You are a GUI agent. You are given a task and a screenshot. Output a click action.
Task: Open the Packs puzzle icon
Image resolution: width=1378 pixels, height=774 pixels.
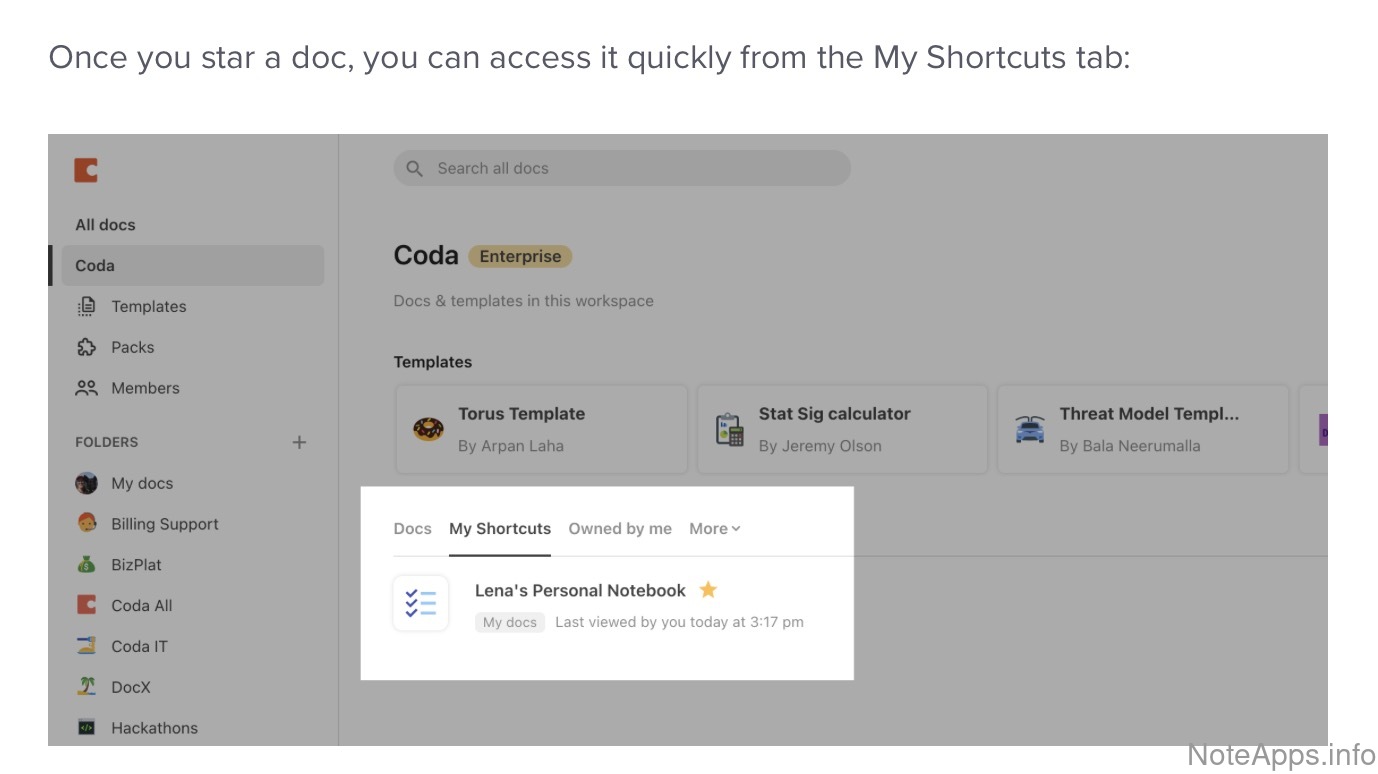[87, 348]
